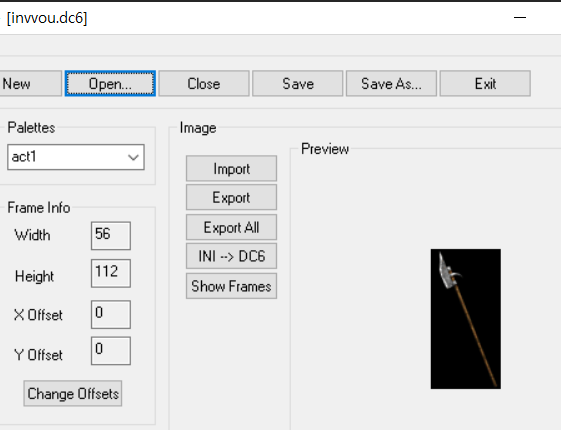Open a DC6 file with Open...
Screen dimensions: 561x430
[110, 84]
